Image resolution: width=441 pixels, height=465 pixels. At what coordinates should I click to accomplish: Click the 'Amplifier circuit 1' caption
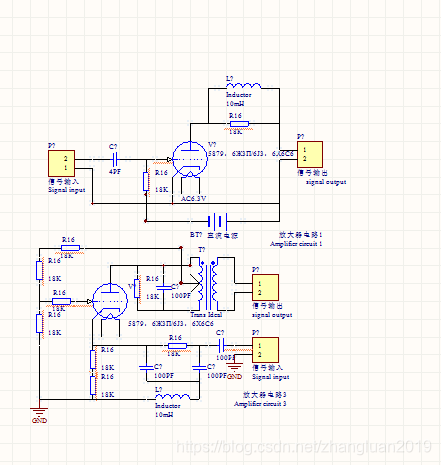click(296, 244)
